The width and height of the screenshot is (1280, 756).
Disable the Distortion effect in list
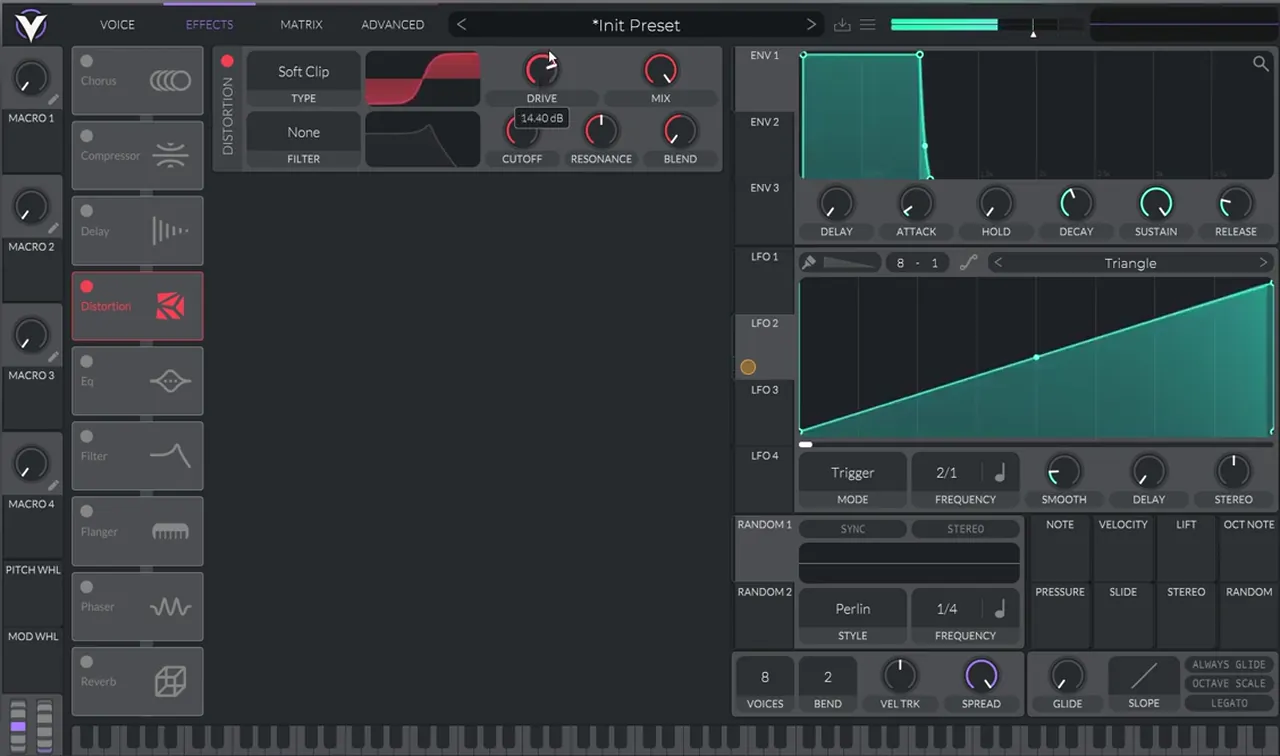point(87,286)
